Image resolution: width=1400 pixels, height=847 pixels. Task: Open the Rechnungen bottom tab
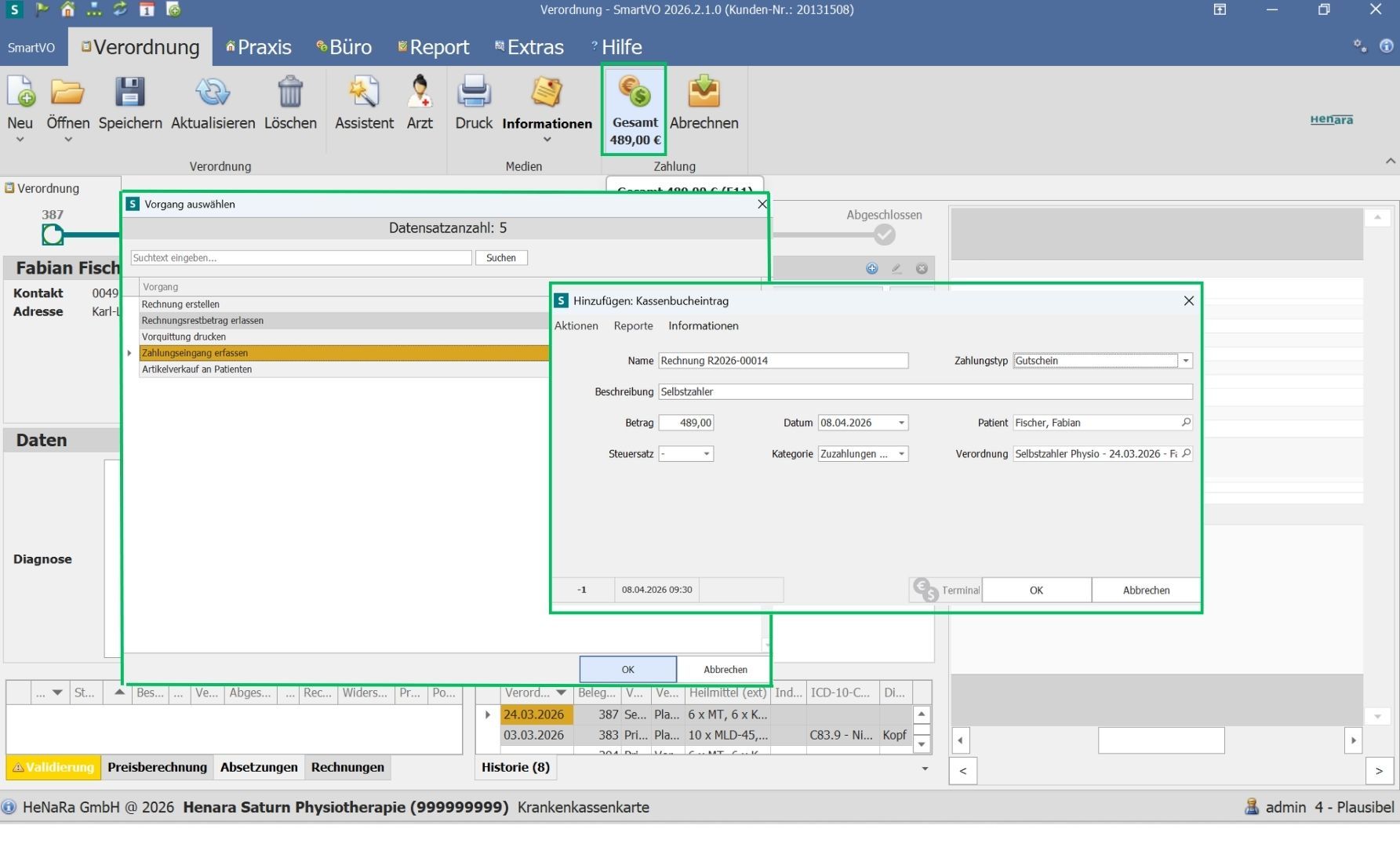point(347,767)
